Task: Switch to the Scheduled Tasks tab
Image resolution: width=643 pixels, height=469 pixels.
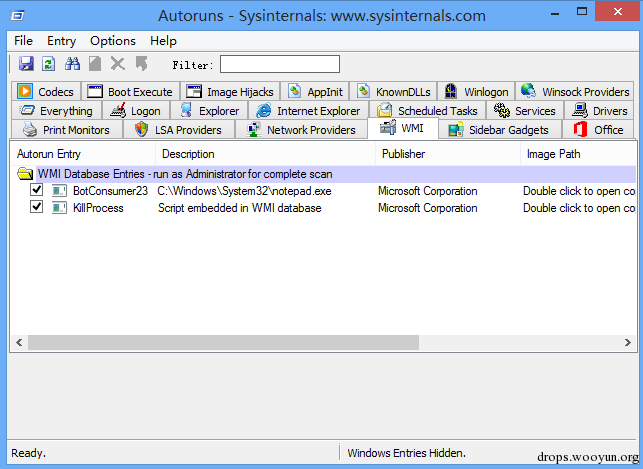Action: click(427, 111)
